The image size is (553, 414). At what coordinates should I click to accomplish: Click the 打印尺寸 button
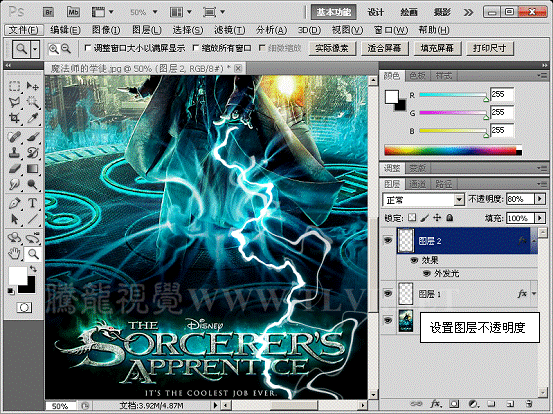coord(490,48)
